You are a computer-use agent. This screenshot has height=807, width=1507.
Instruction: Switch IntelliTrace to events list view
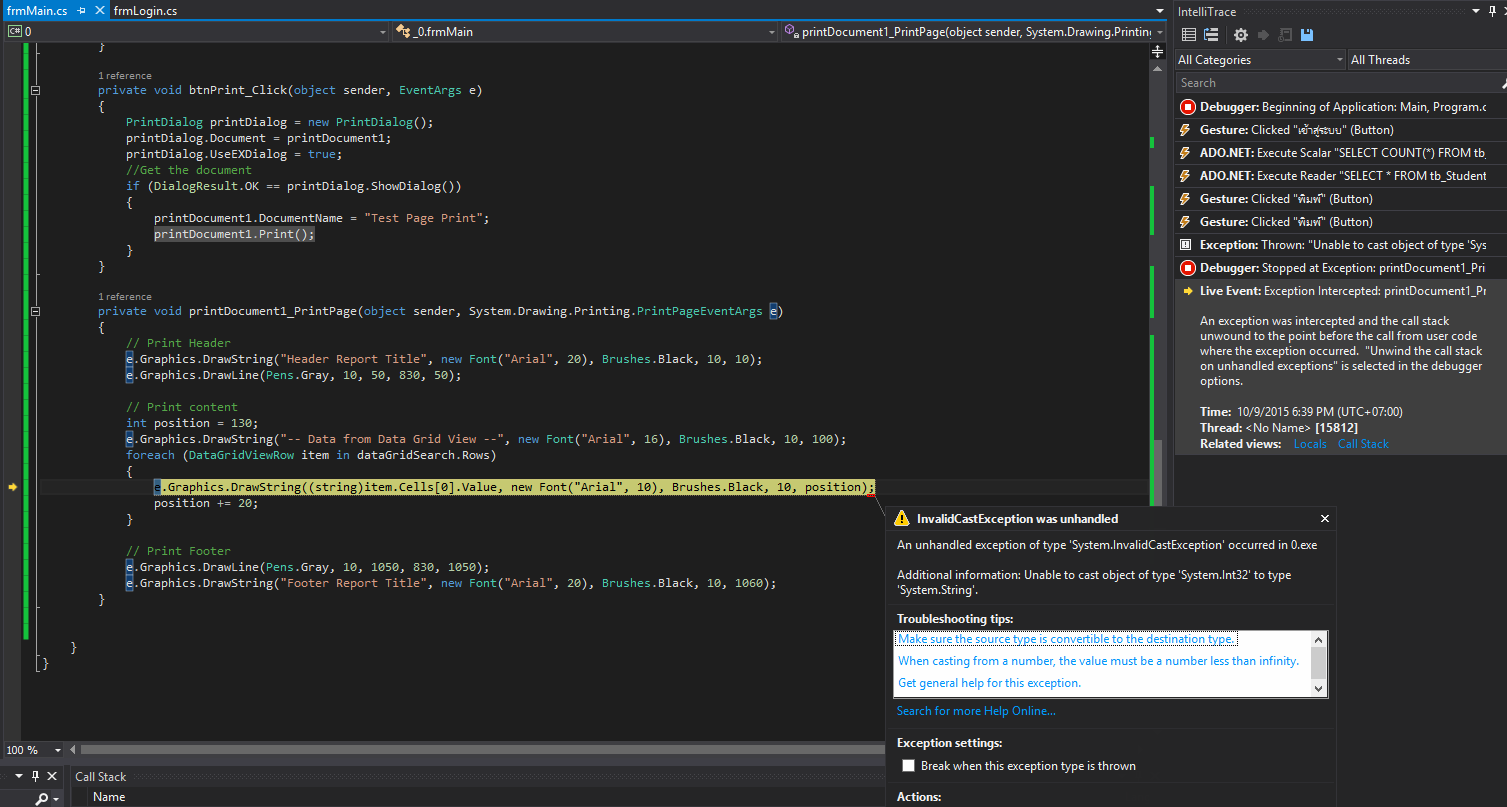[x=1189, y=35]
